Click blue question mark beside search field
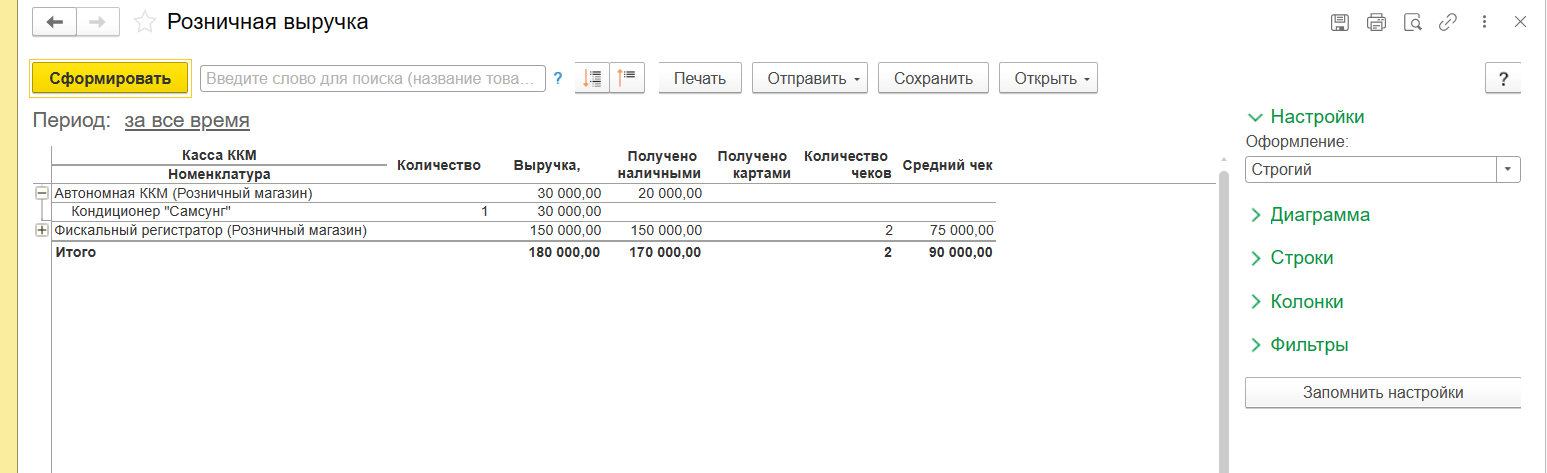This screenshot has height=473, width=1547. (x=558, y=78)
